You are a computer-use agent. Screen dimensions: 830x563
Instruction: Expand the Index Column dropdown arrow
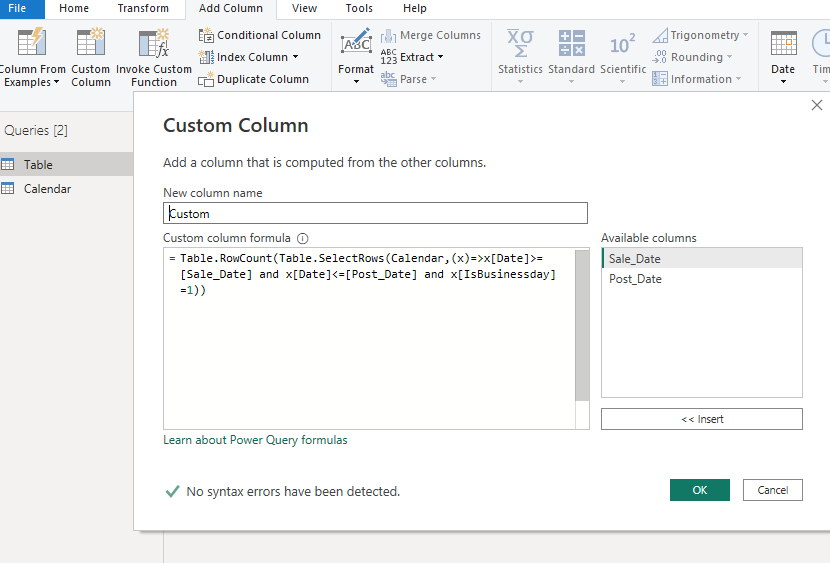(295, 57)
